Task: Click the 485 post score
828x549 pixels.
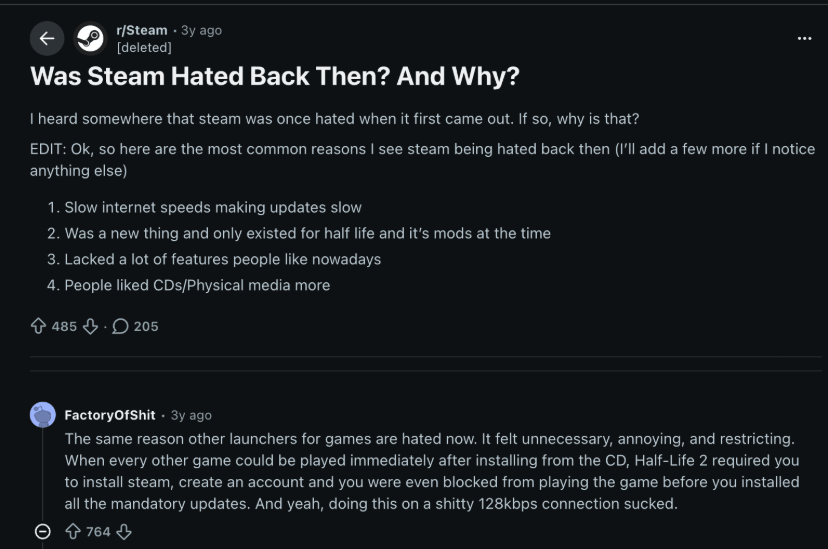Action: [64, 327]
